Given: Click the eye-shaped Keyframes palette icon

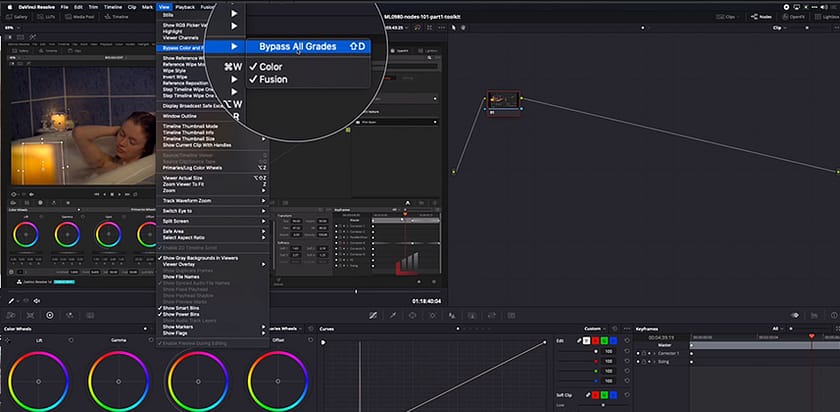Looking at the screenshot, I should (795, 316).
